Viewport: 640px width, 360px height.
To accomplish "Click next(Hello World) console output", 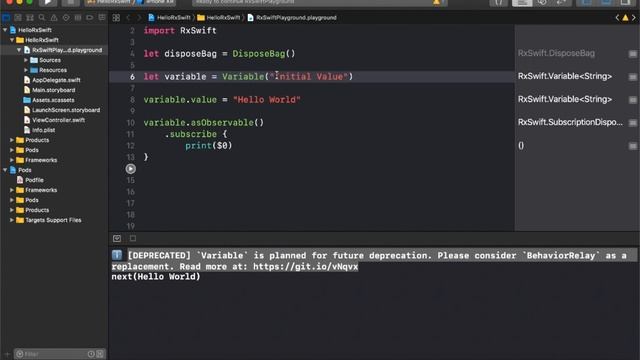I will [x=156, y=277].
